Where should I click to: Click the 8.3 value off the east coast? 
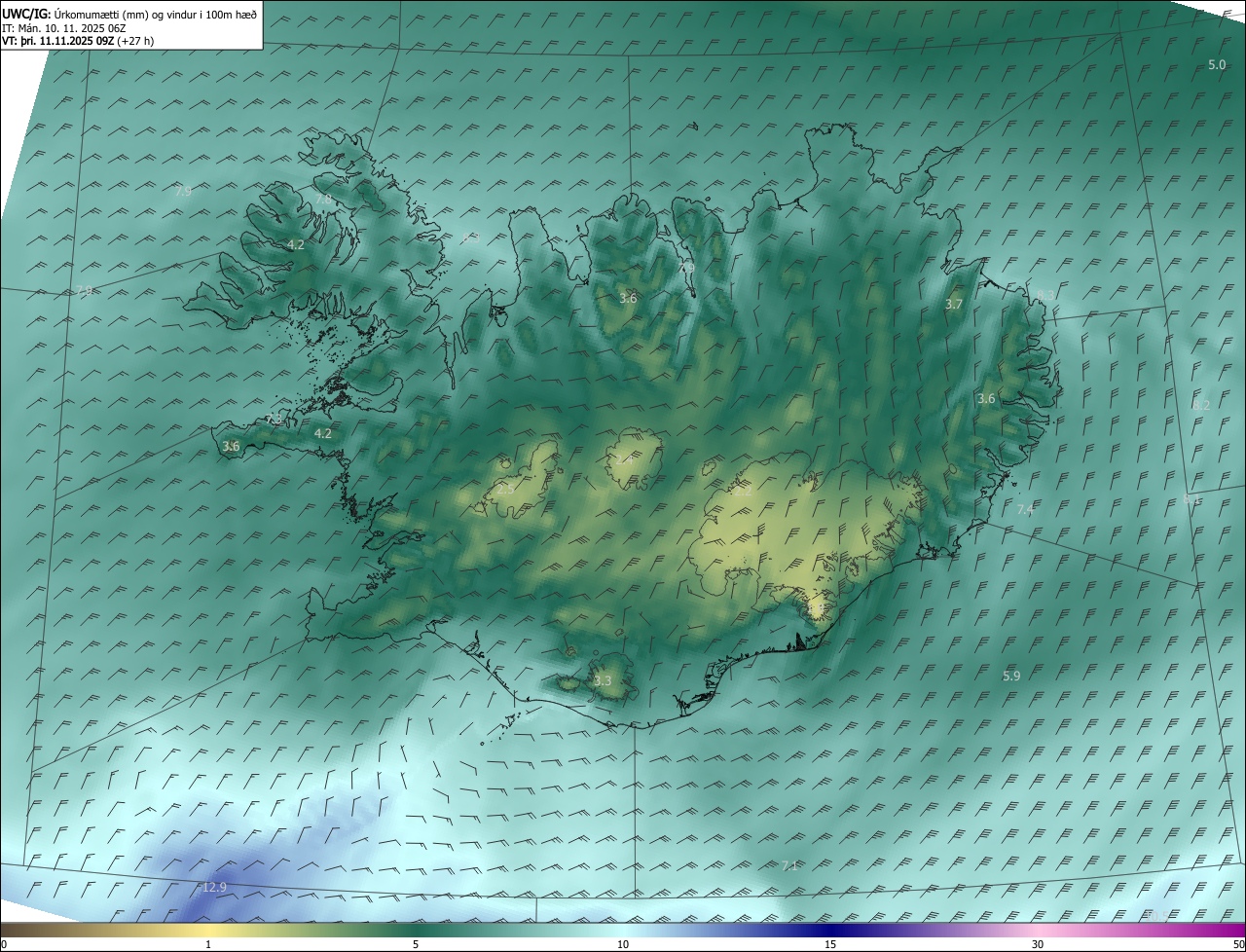pos(1045,295)
